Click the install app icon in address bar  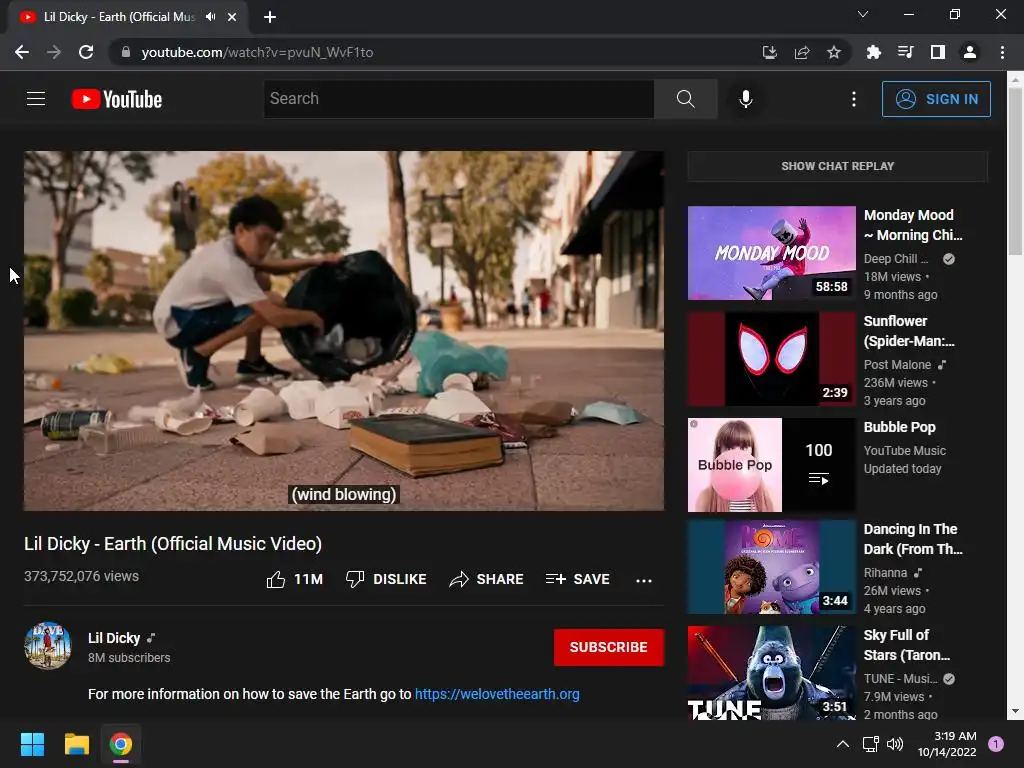769,52
